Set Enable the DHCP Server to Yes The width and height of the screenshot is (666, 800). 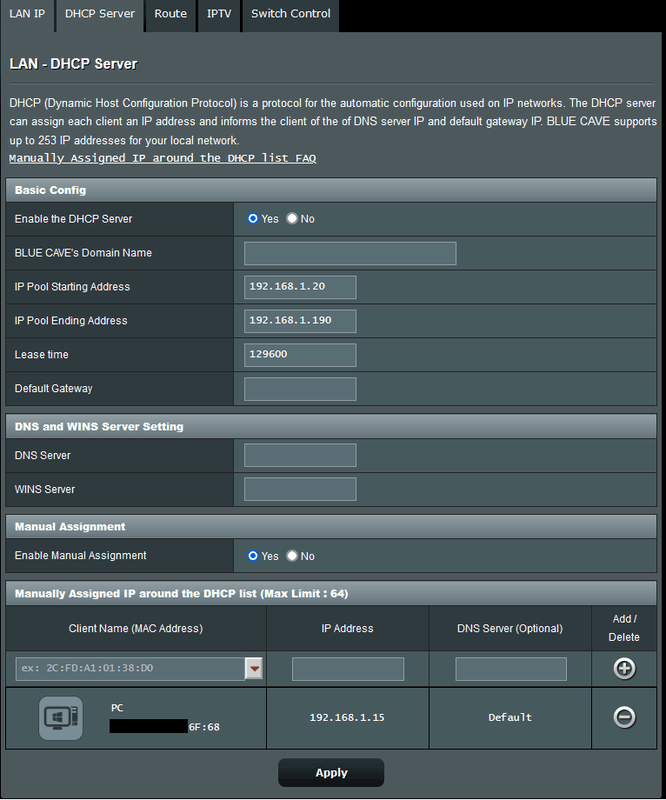[253, 218]
